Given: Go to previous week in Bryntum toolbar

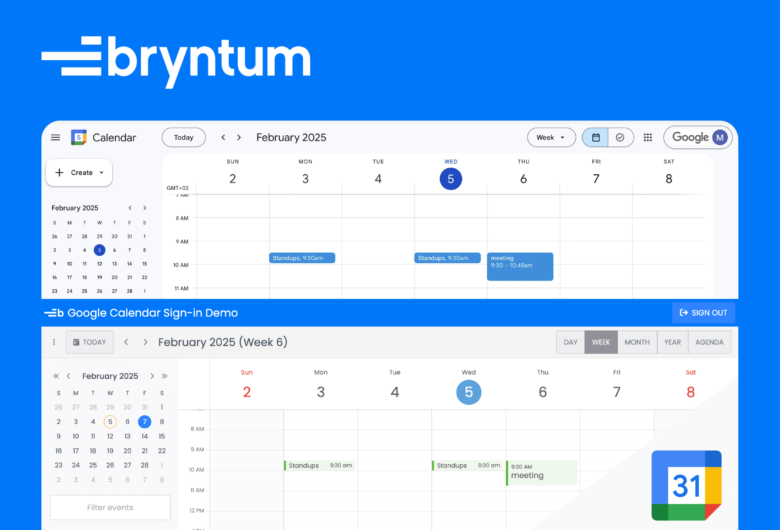Looking at the screenshot, I should coord(126,342).
